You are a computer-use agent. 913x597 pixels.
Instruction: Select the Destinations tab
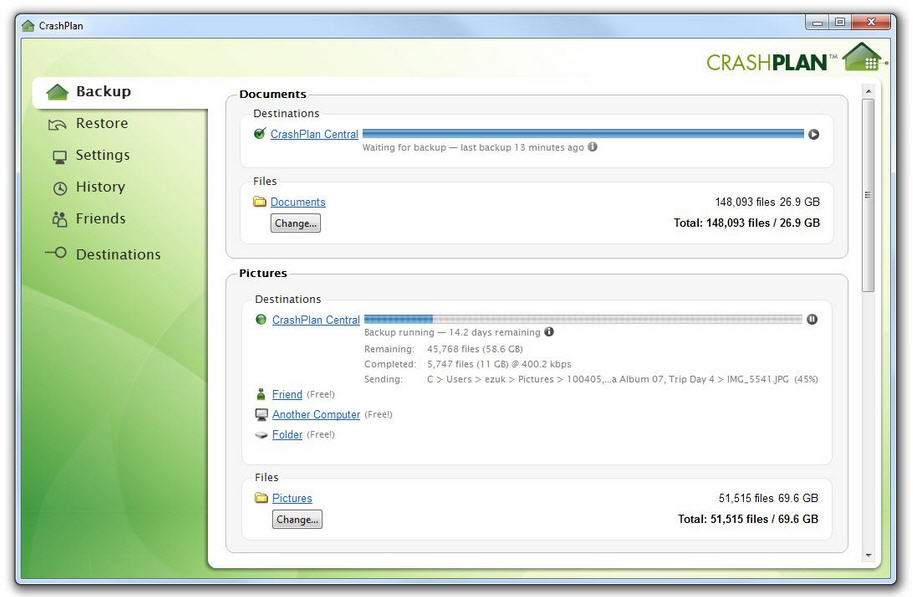117,254
